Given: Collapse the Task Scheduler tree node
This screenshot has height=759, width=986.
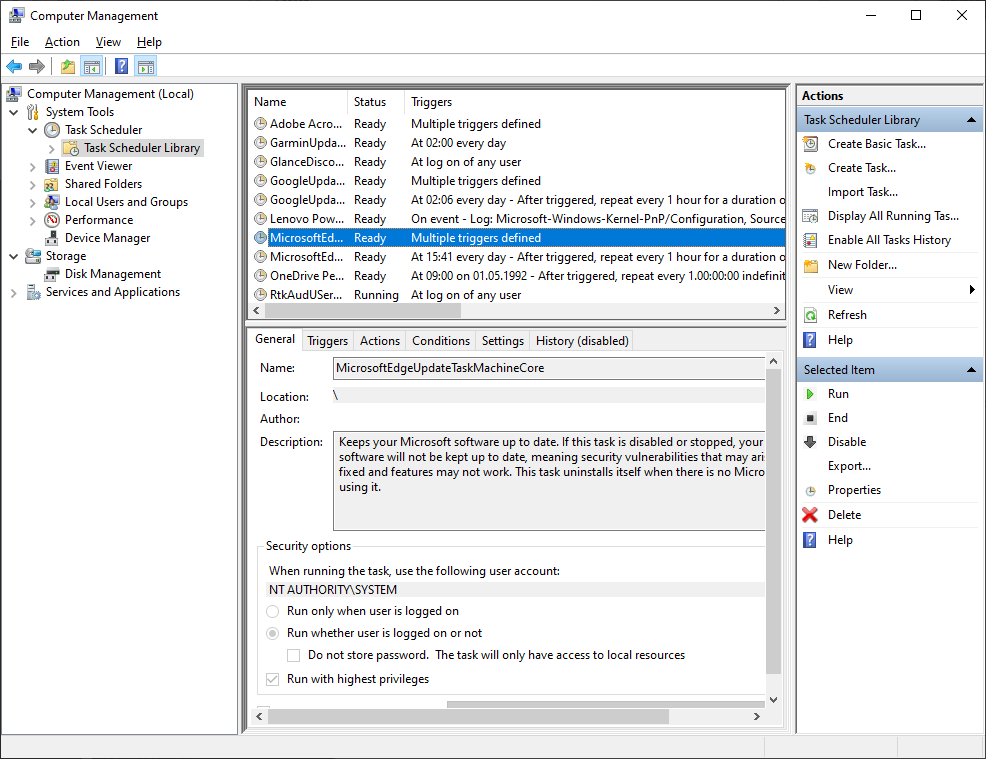Looking at the screenshot, I should click(33, 130).
